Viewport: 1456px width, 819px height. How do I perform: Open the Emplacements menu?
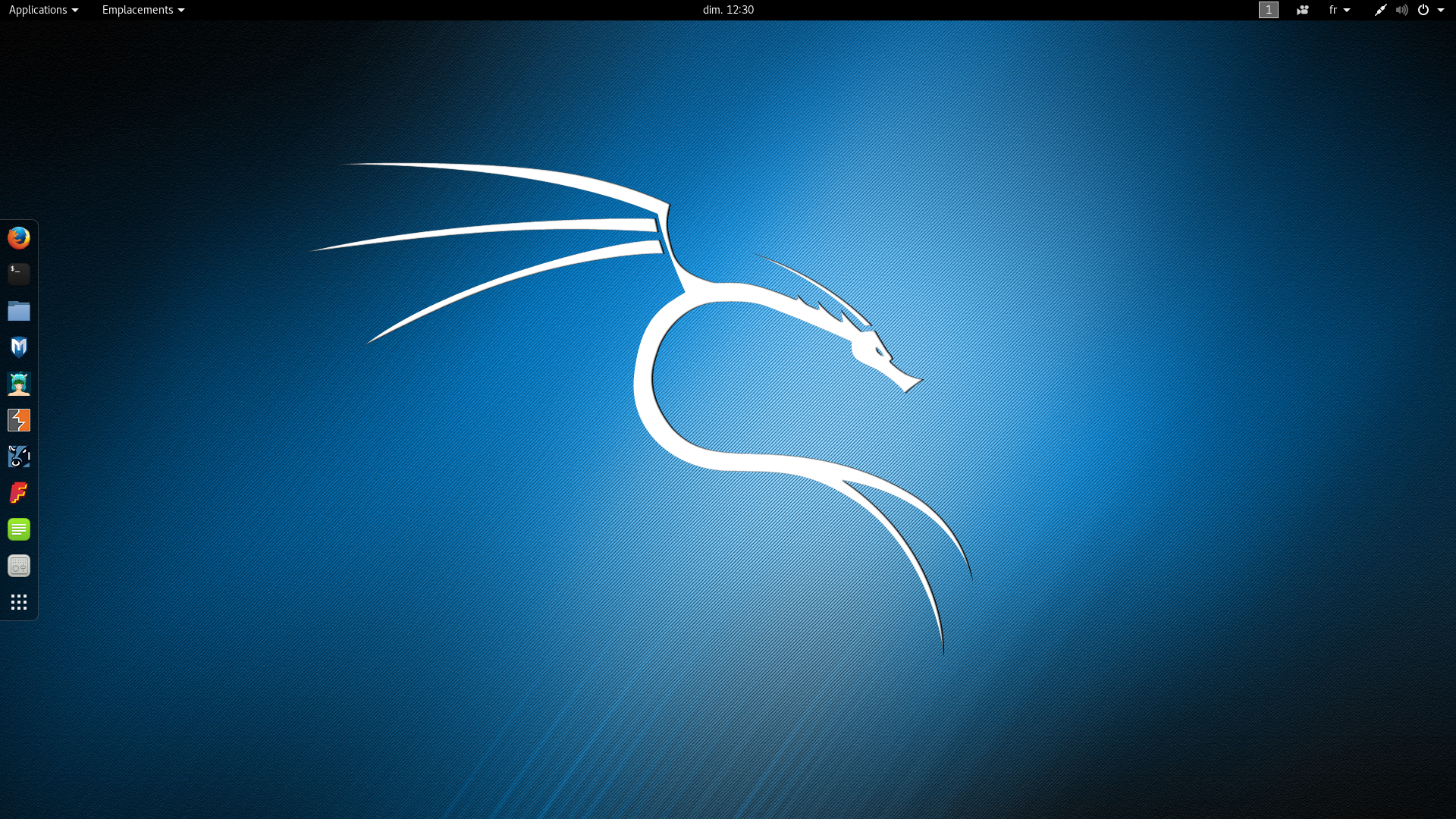(143, 10)
